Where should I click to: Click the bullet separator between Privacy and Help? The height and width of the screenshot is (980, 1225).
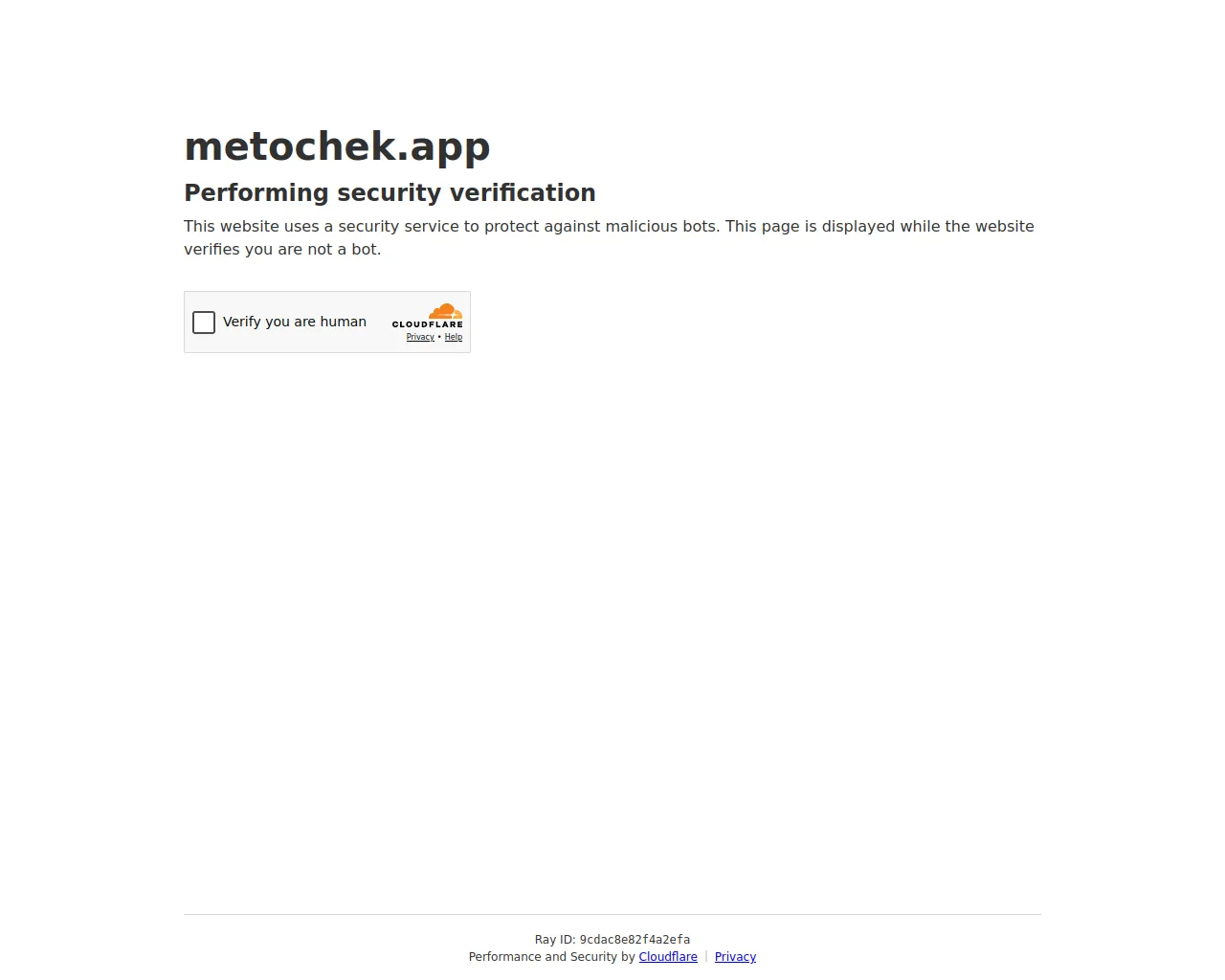(x=439, y=337)
